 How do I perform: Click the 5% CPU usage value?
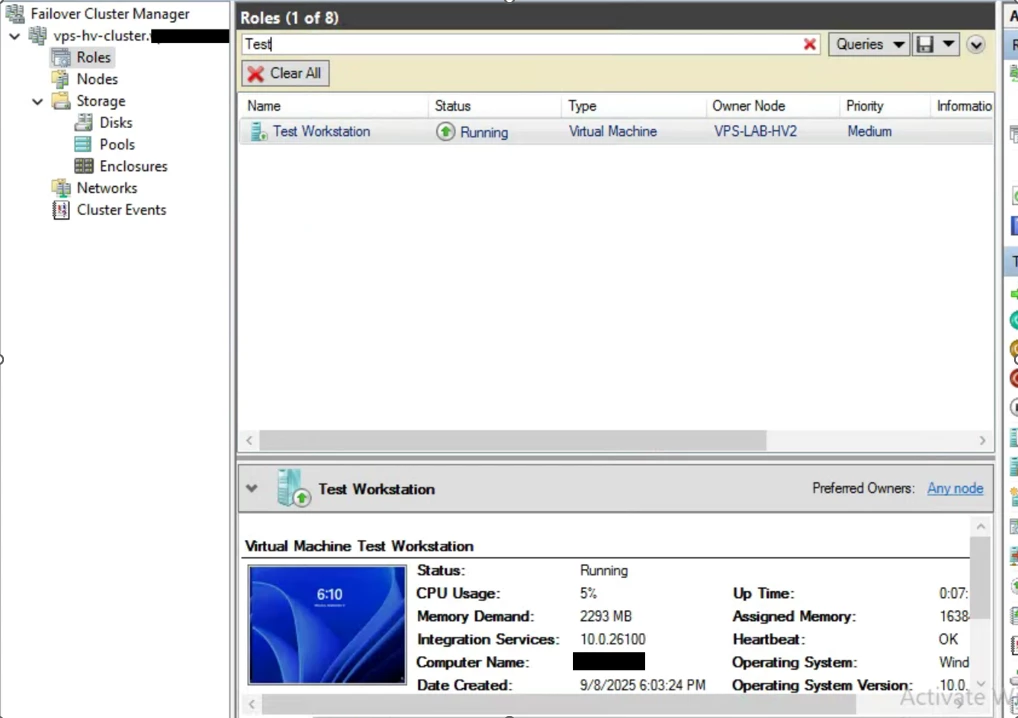(x=588, y=593)
